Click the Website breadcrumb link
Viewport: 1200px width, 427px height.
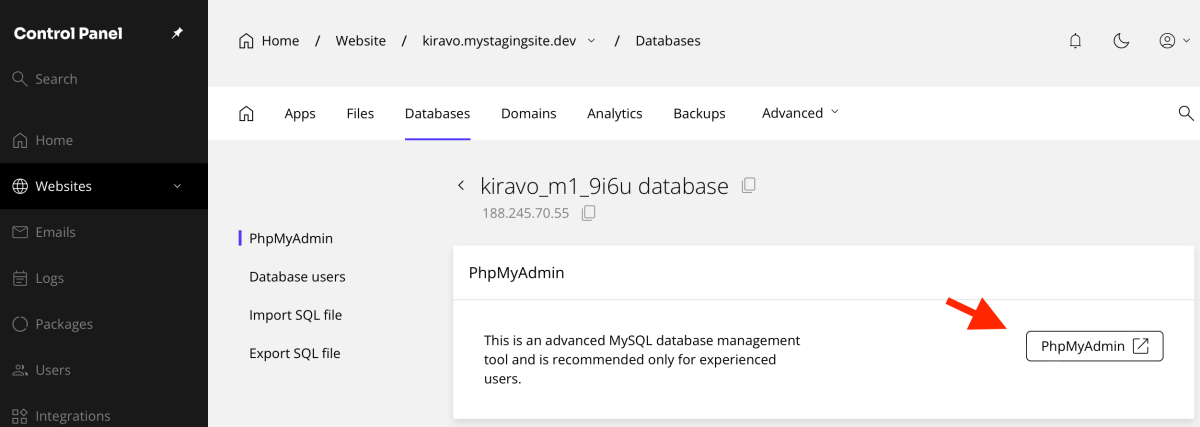click(361, 41)
